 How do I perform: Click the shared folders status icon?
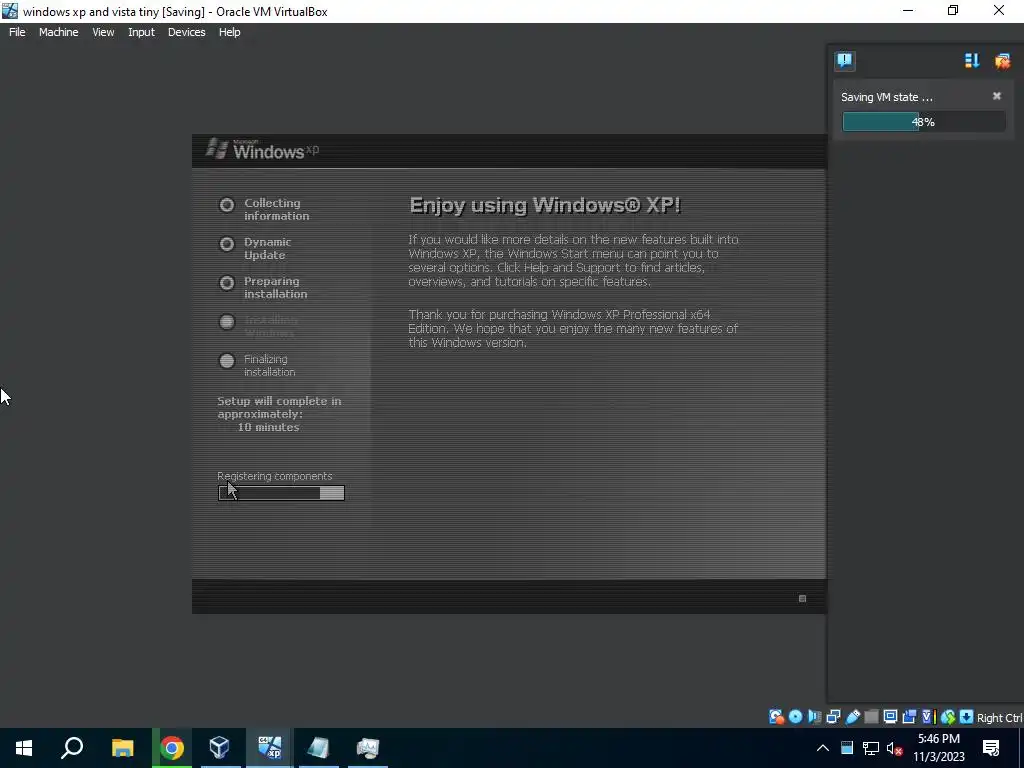[x=871, y=717]
